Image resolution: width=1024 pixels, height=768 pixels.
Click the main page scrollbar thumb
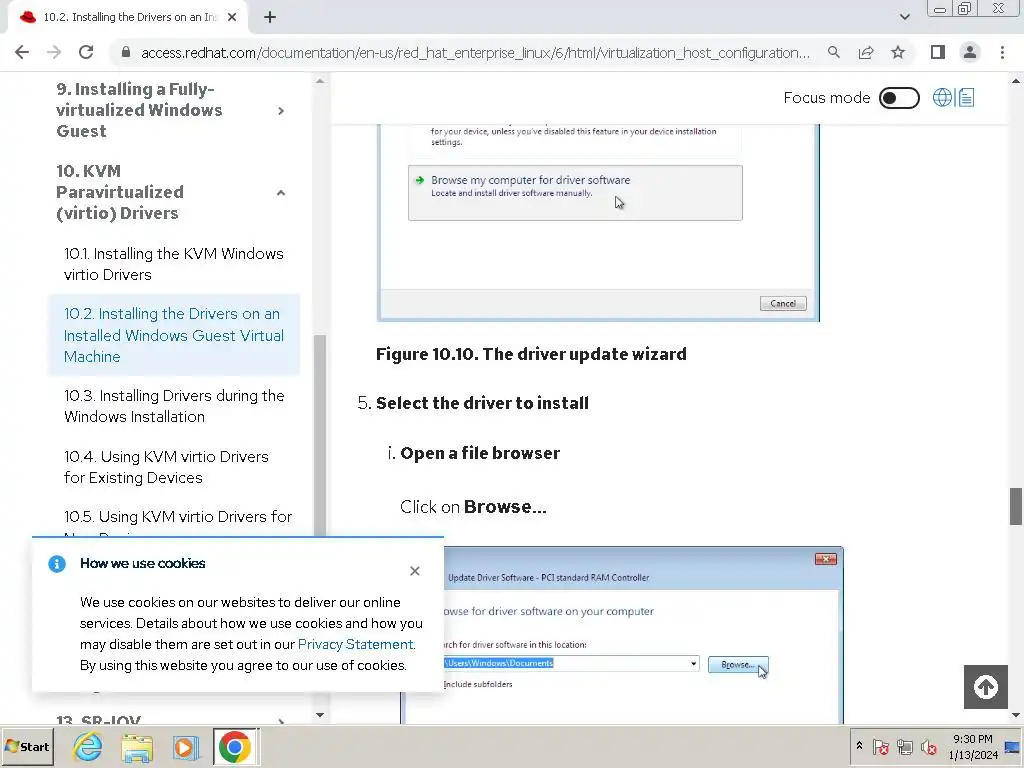[x=1016, y=506]
